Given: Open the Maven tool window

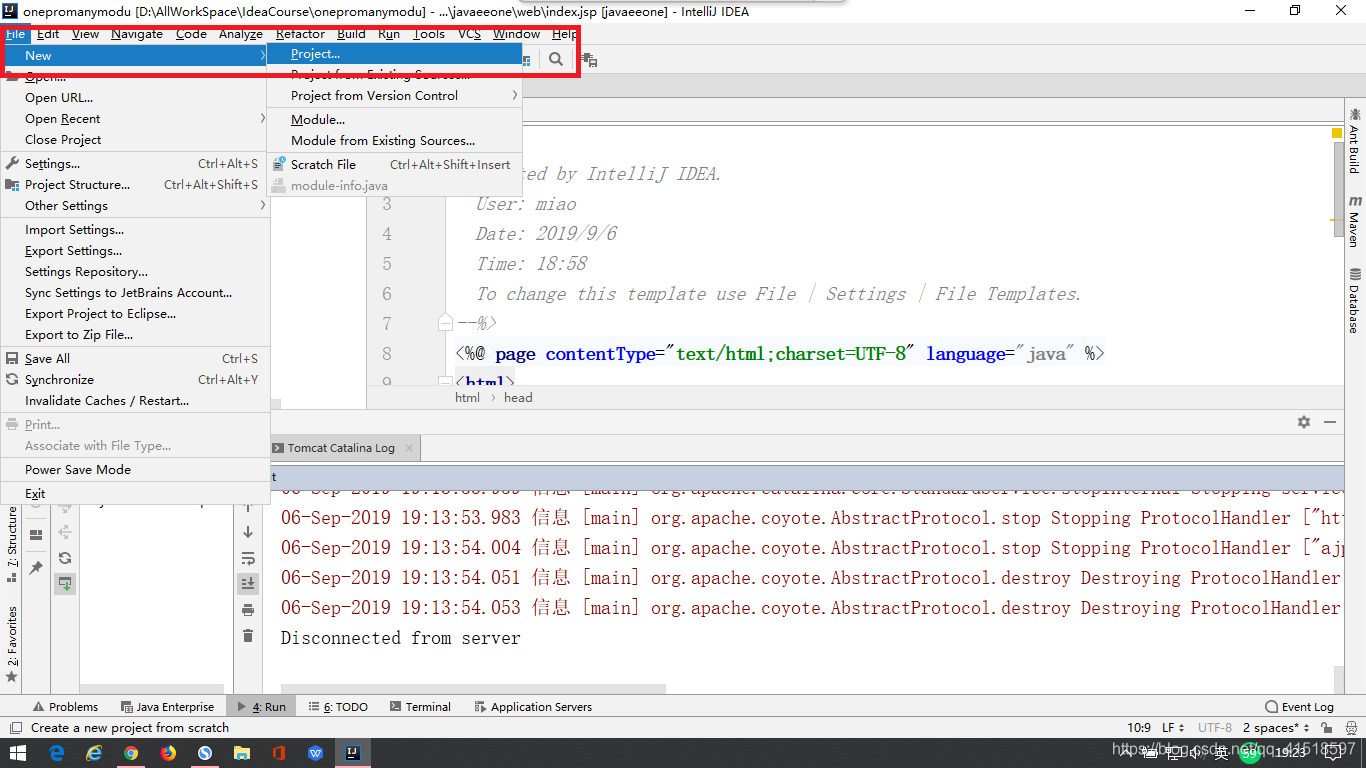Looking at the screenshot, I should point(1354,221).
